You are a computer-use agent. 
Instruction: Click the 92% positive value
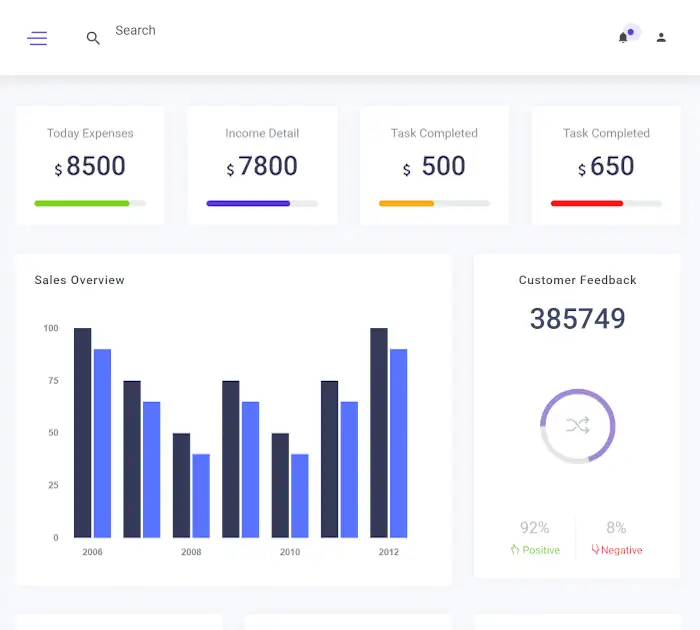(534, 527)
